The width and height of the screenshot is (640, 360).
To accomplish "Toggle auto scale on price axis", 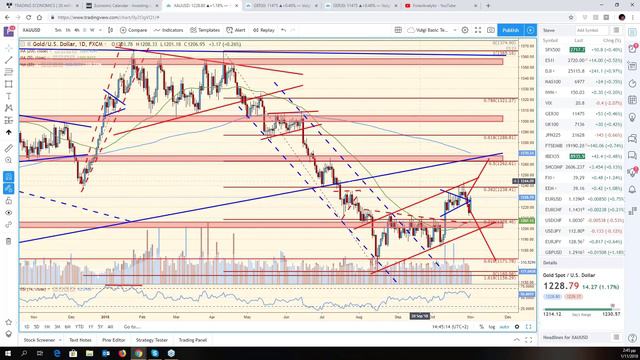I will (504, 327).
